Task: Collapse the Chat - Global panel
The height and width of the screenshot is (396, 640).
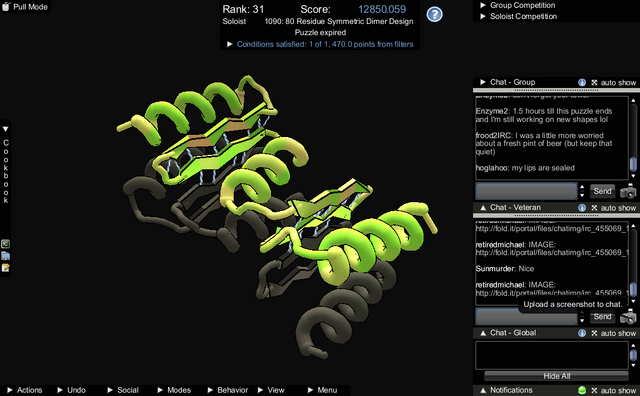Action: [483, 333]
